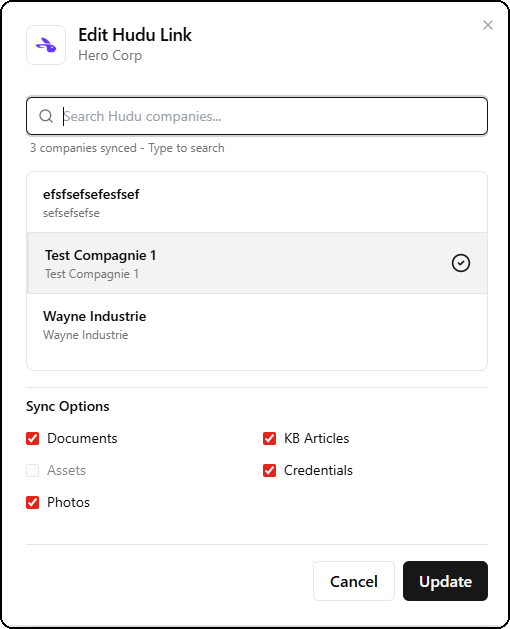Image resolution: width=510 pixels, height=629 pixels.
Task: Select the Test Compagnie 1 row
Action: [x=257, y=263]
